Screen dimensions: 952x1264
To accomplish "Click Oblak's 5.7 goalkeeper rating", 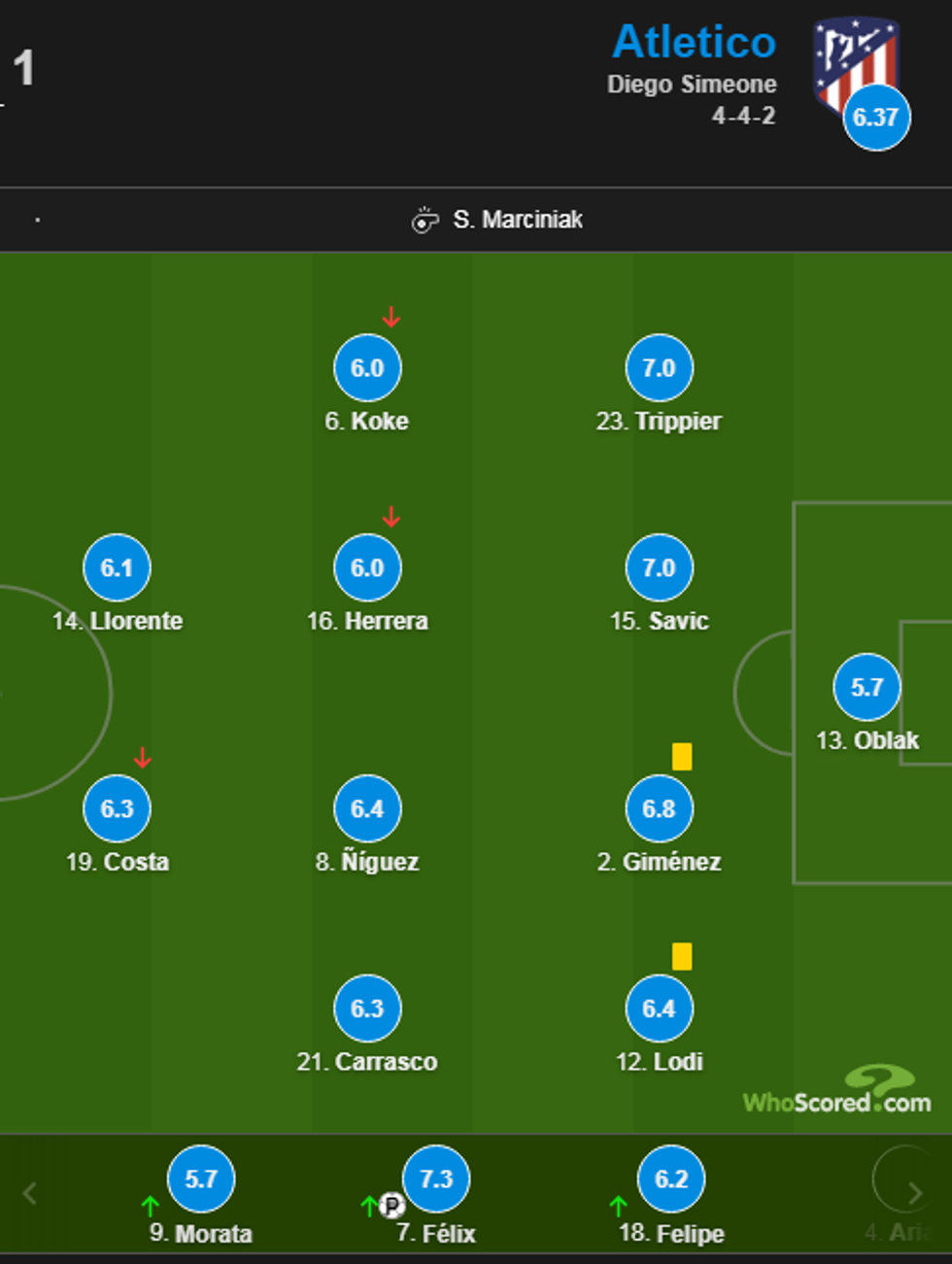I will pos(867,687).
